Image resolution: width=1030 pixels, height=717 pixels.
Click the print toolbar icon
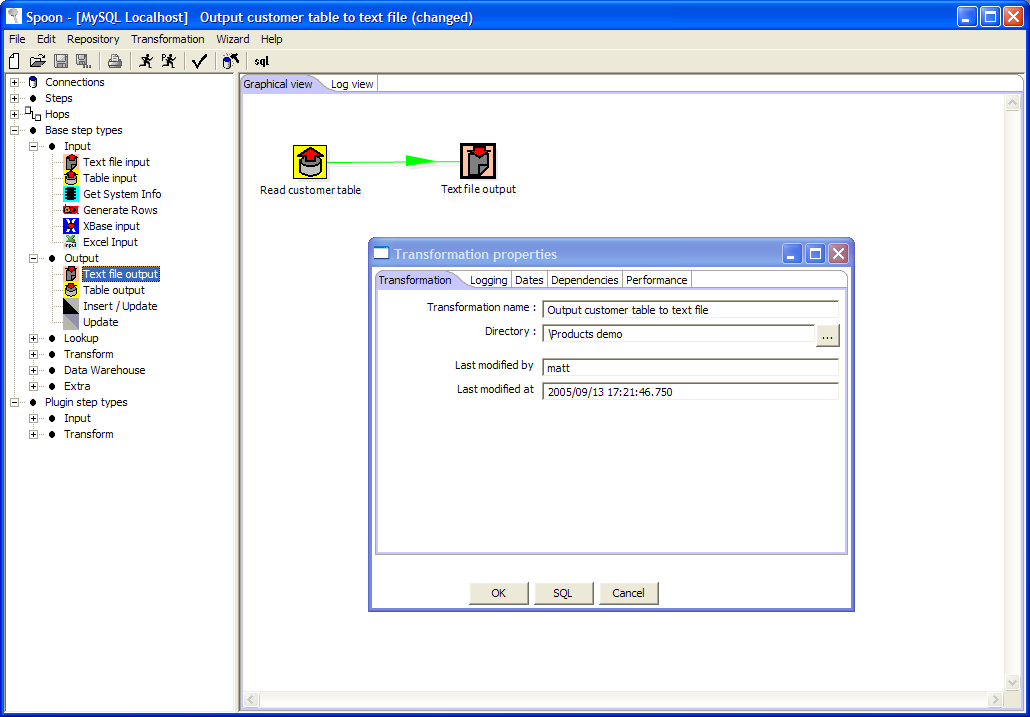pyautogui.click(x=115, y=61)
